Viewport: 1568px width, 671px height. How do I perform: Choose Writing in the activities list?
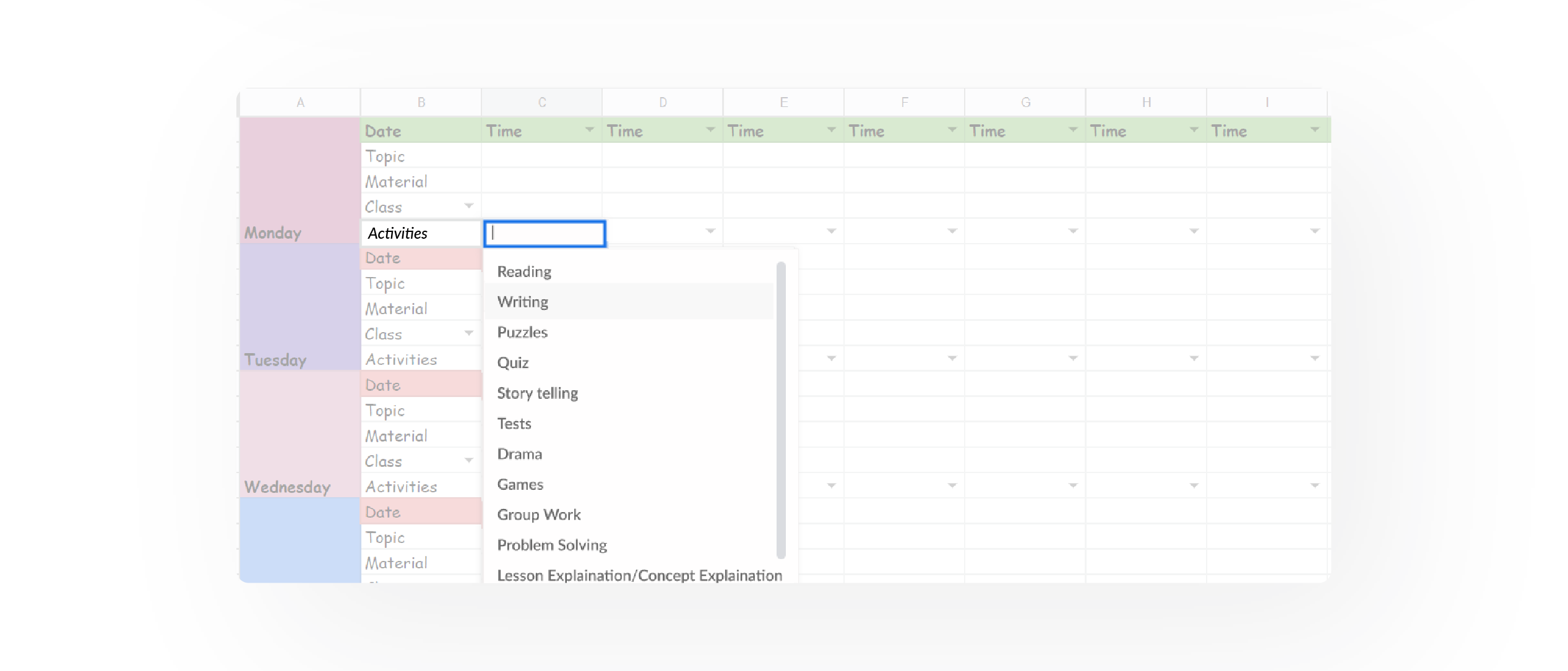click(629, 302)
